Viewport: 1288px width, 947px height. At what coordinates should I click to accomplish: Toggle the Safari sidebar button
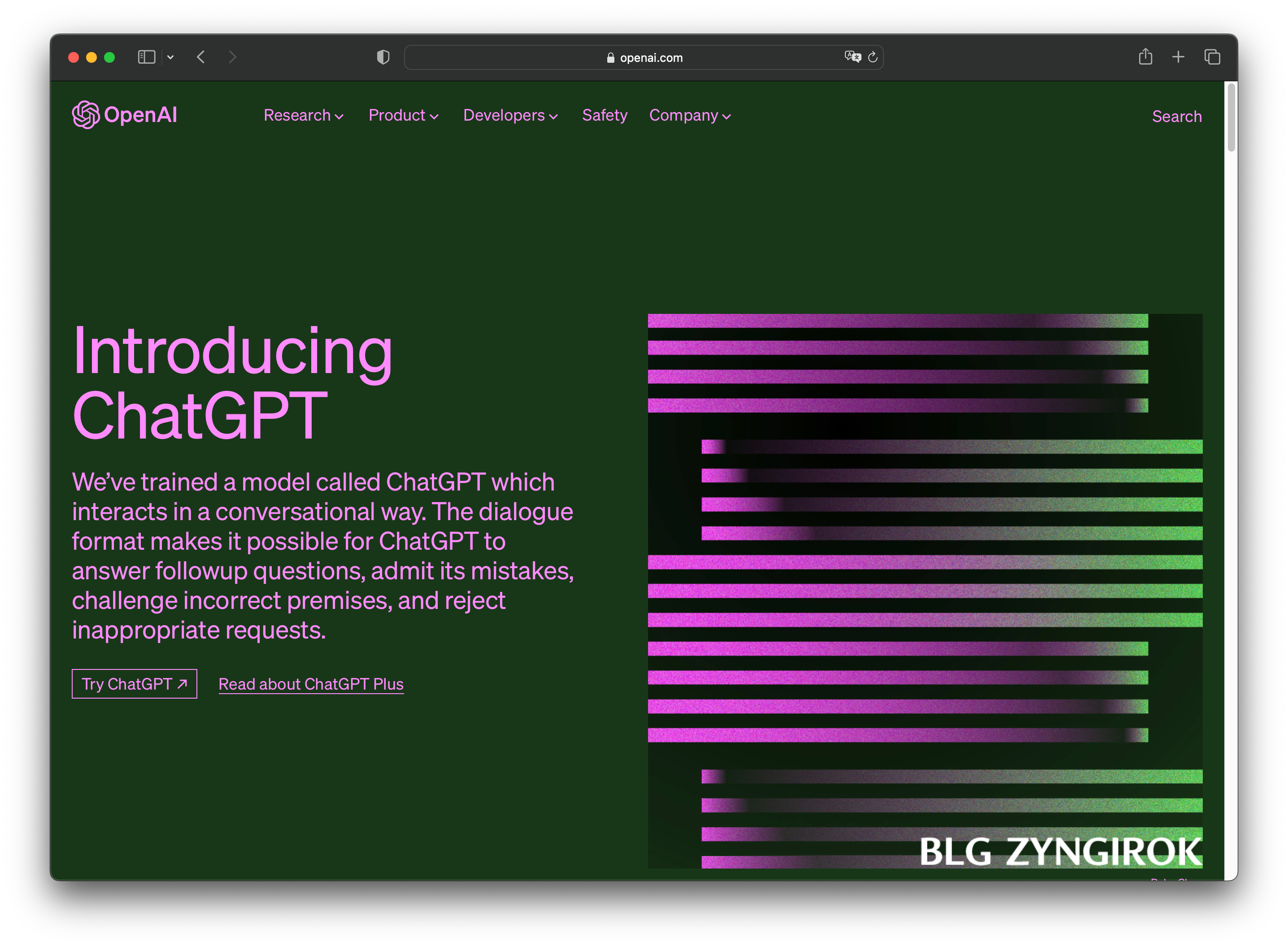click(x=147, y=57)
